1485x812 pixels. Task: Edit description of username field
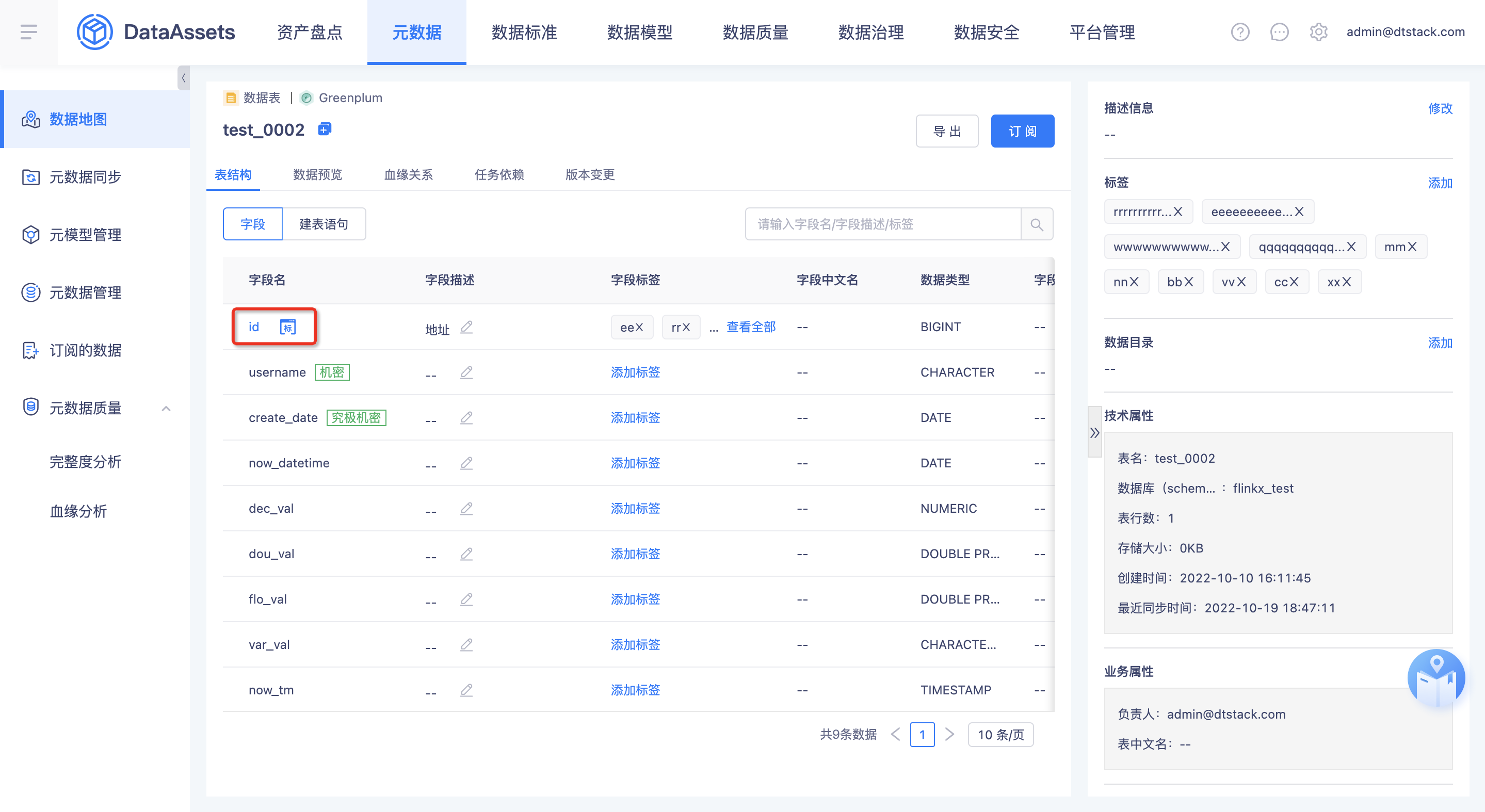[x=466, y=372]
